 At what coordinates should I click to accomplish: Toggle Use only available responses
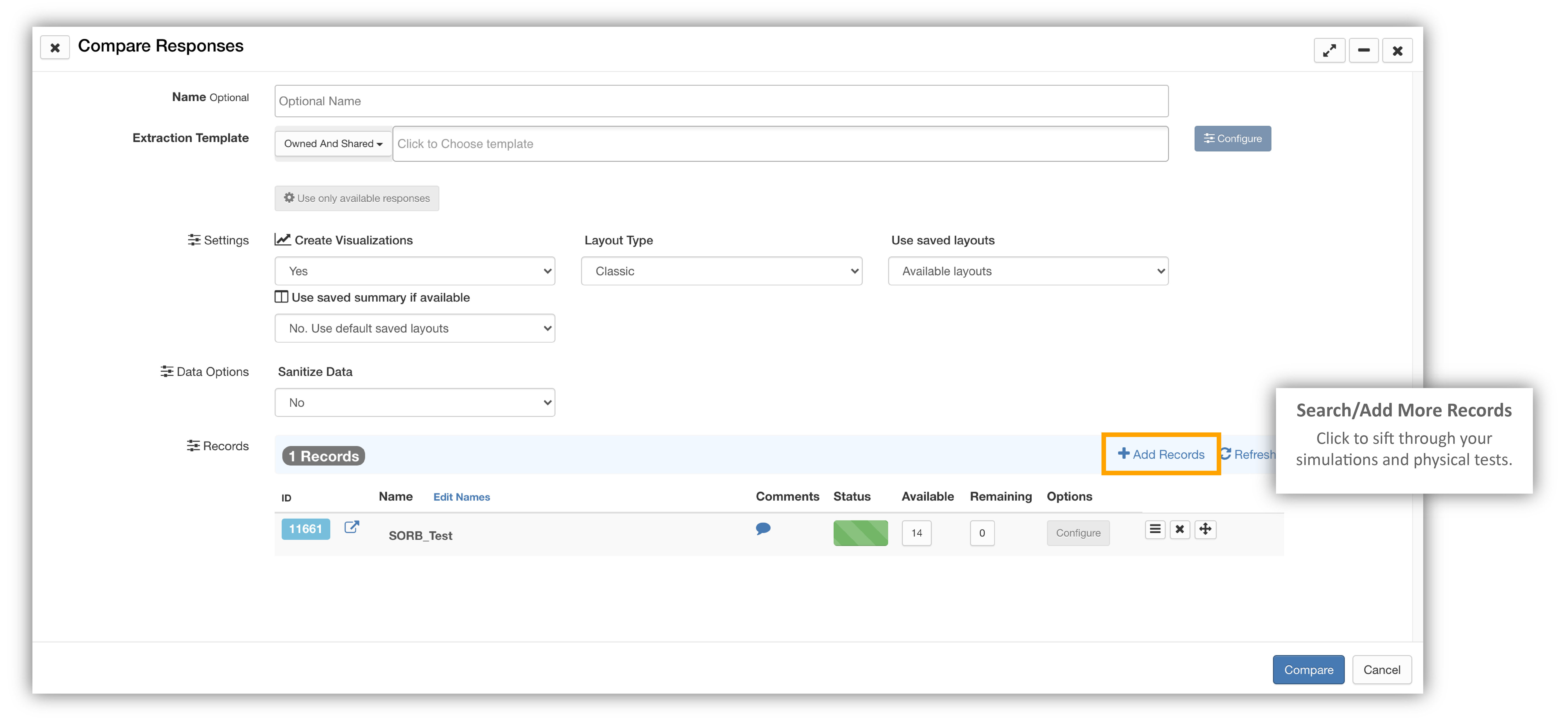pyautogui.click(x=357, y=199)
